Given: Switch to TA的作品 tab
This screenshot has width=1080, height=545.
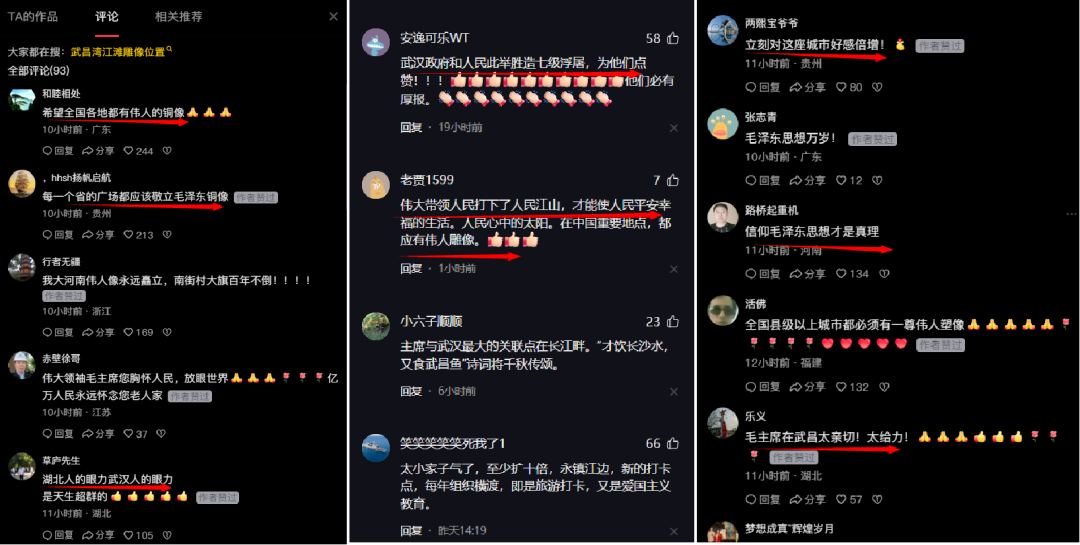Looking at the screenshot, I should click(x=33, y=17).
